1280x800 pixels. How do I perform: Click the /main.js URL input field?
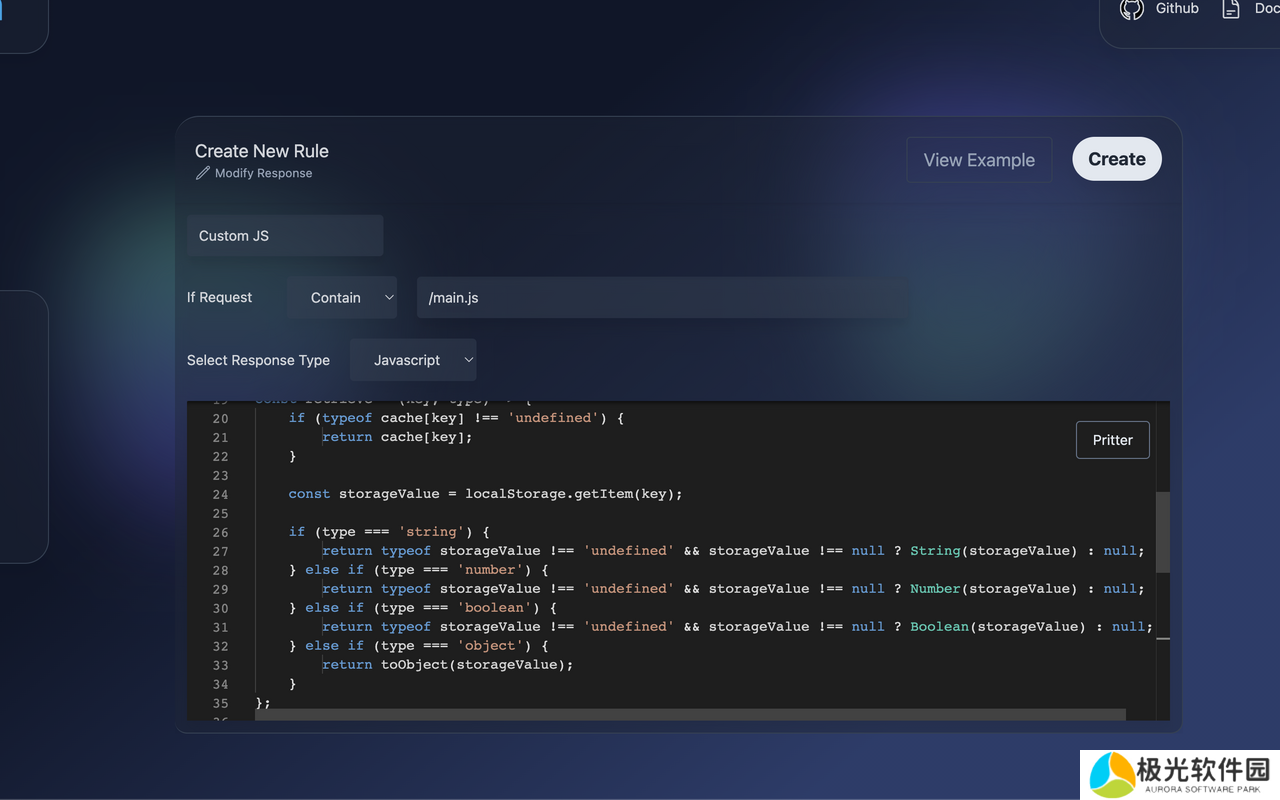point(662,298)
